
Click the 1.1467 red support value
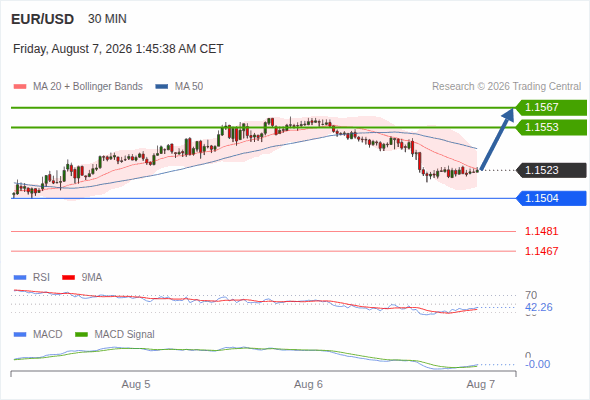tap(541, 251)
